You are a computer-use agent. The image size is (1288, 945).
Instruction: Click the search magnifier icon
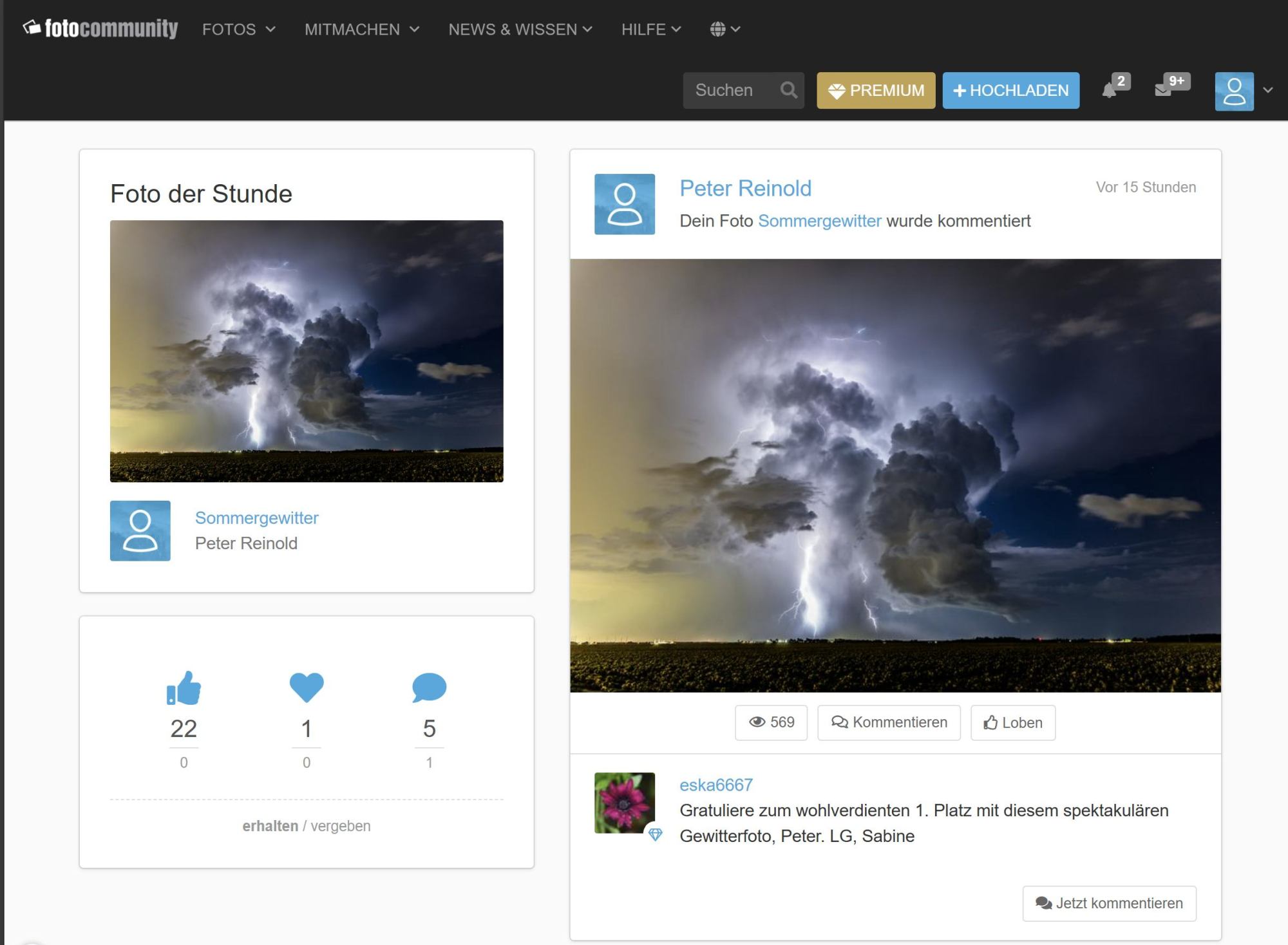788,90
